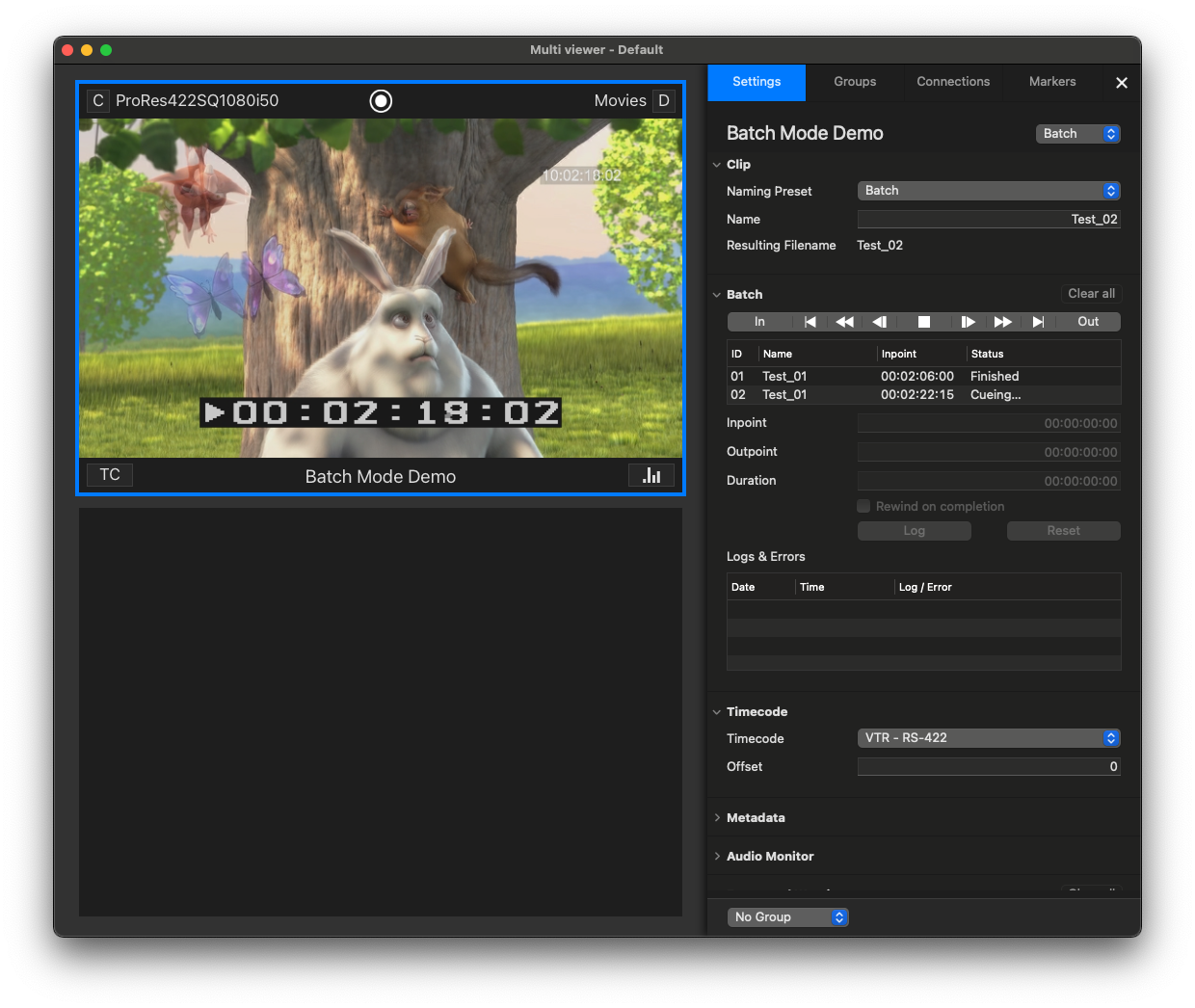Open audio meters icon in viewer footer
Image resolution: width=1195 pixels, height=1008 pixels.
[651, 475]
